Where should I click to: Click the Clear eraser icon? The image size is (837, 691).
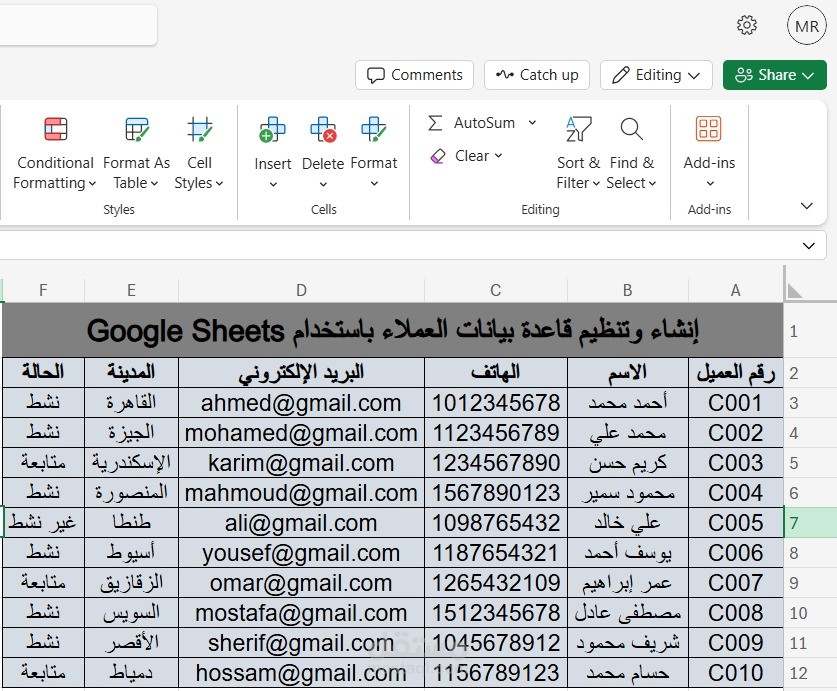pyautogui.click(x=437, y=156)
